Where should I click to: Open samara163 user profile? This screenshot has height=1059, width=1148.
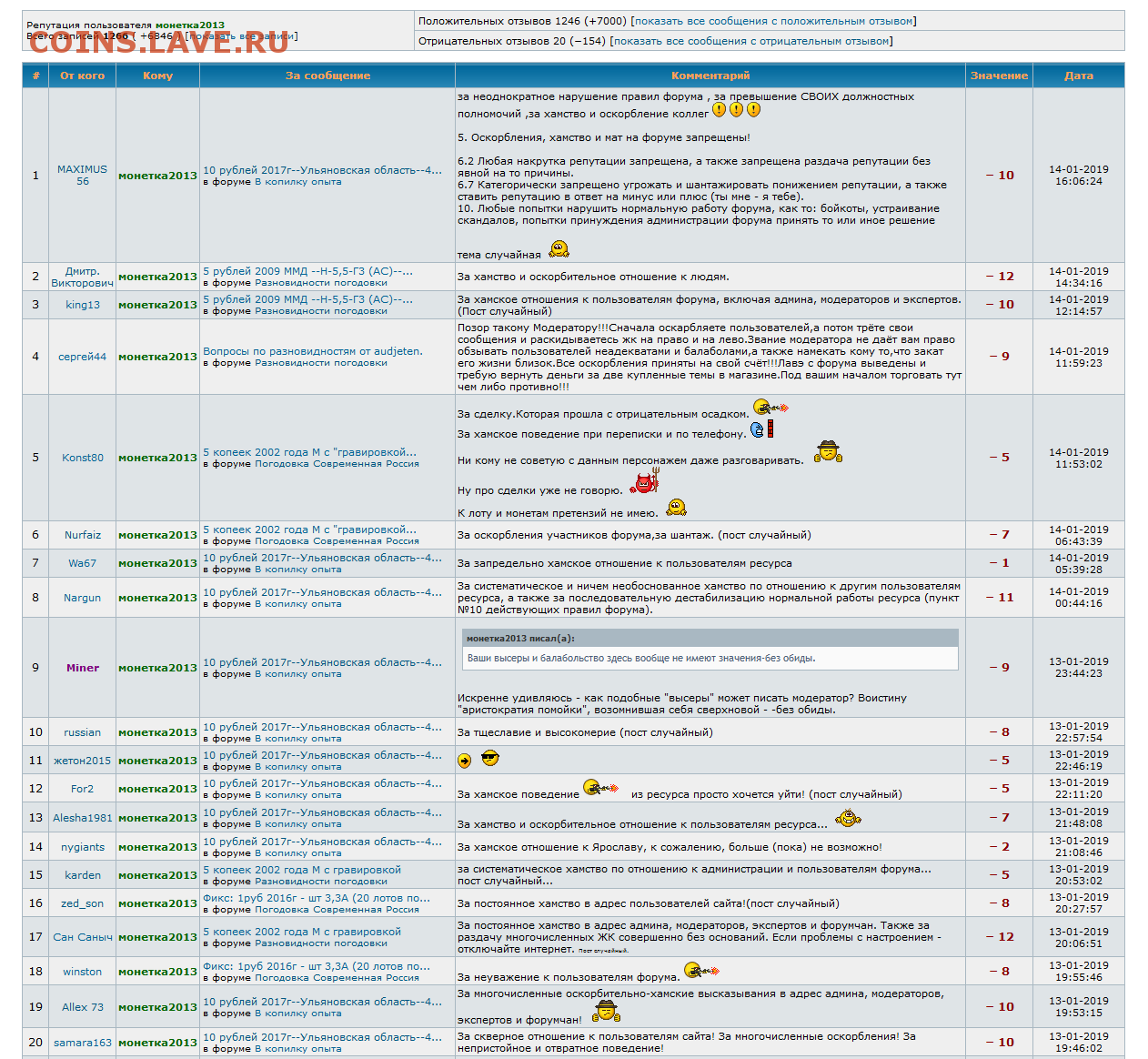[83, 1043]
